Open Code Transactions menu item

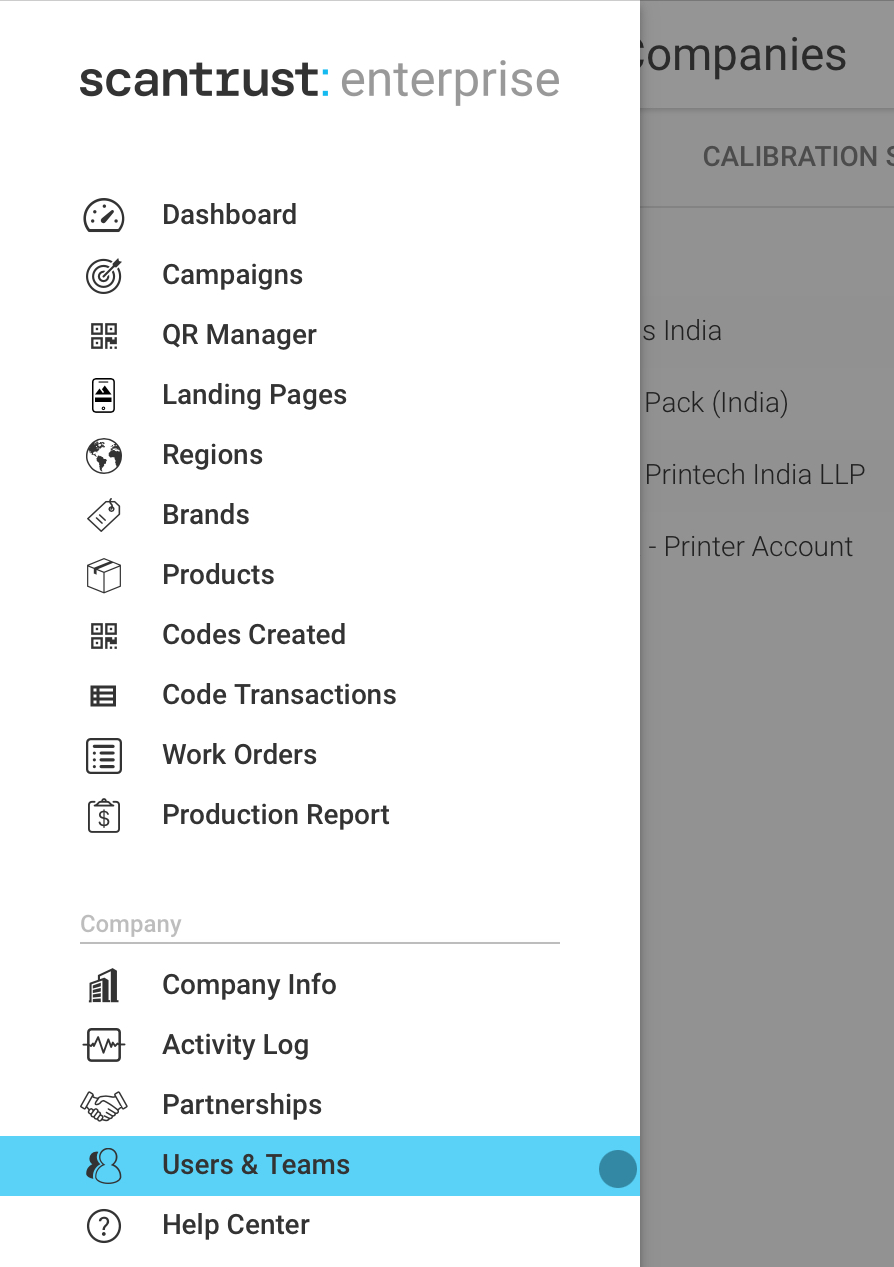[x=279, y=695]
